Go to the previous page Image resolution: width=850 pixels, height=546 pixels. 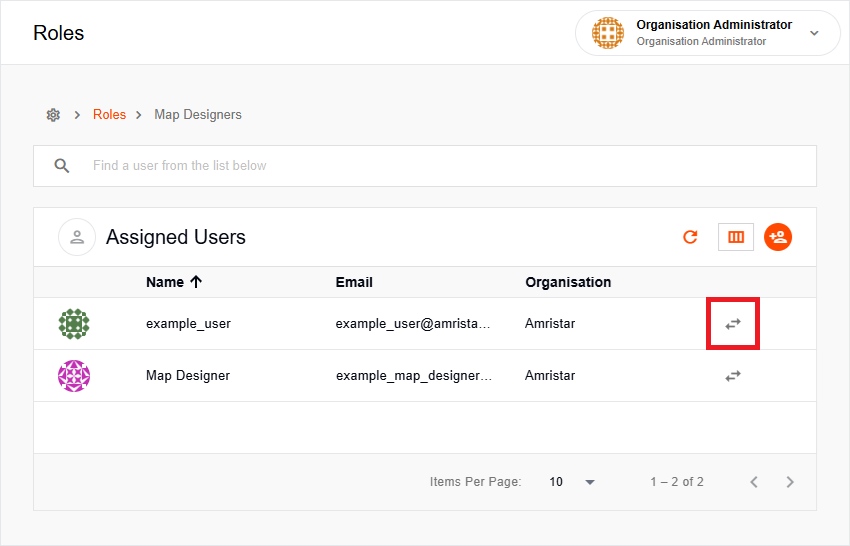(x=754, y=482)
